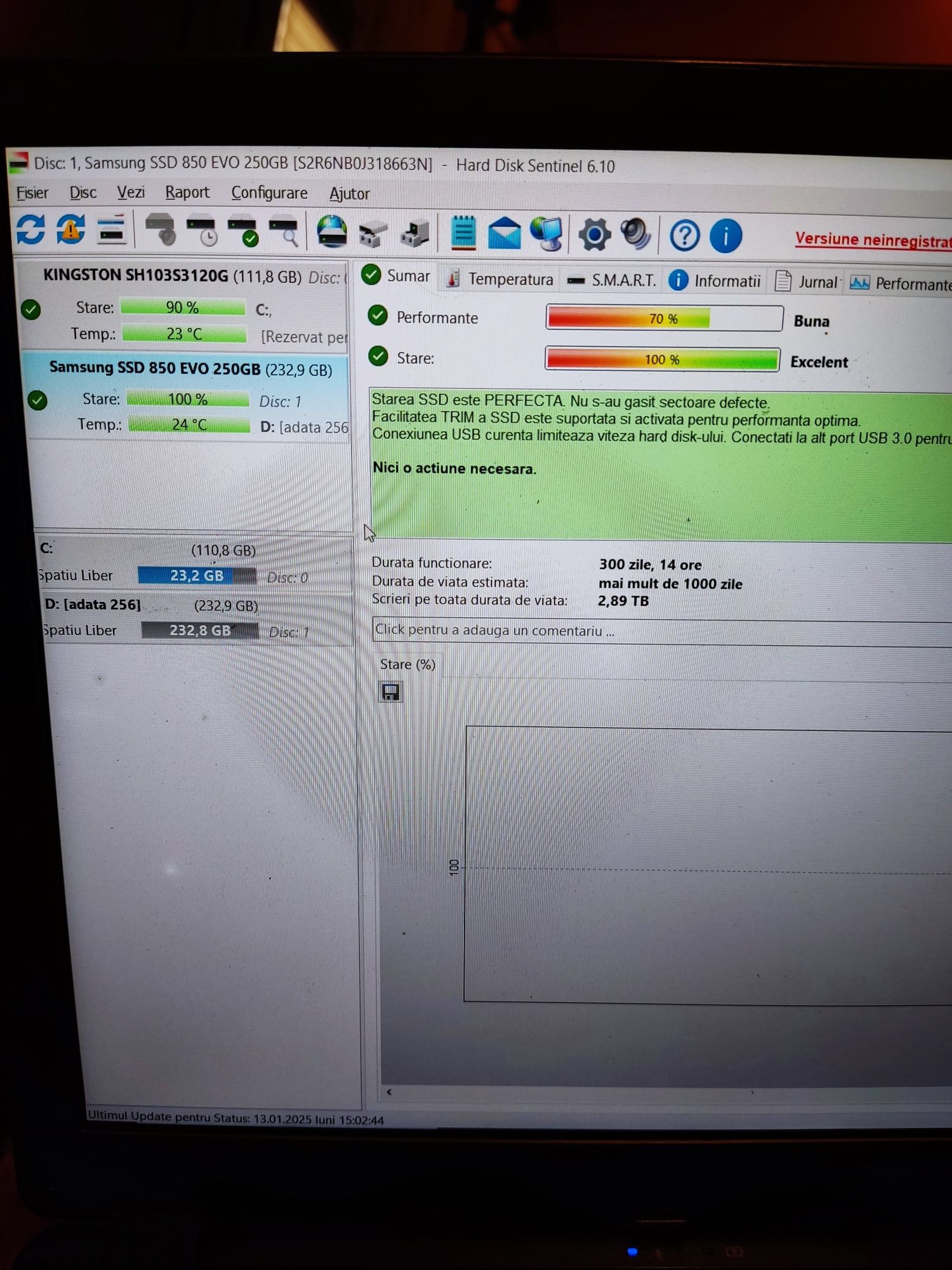Click the status bar 'Ultimul Update pentru Status' text
The width and height of the screenshot is (952, 1270).
click(235, 1118)
